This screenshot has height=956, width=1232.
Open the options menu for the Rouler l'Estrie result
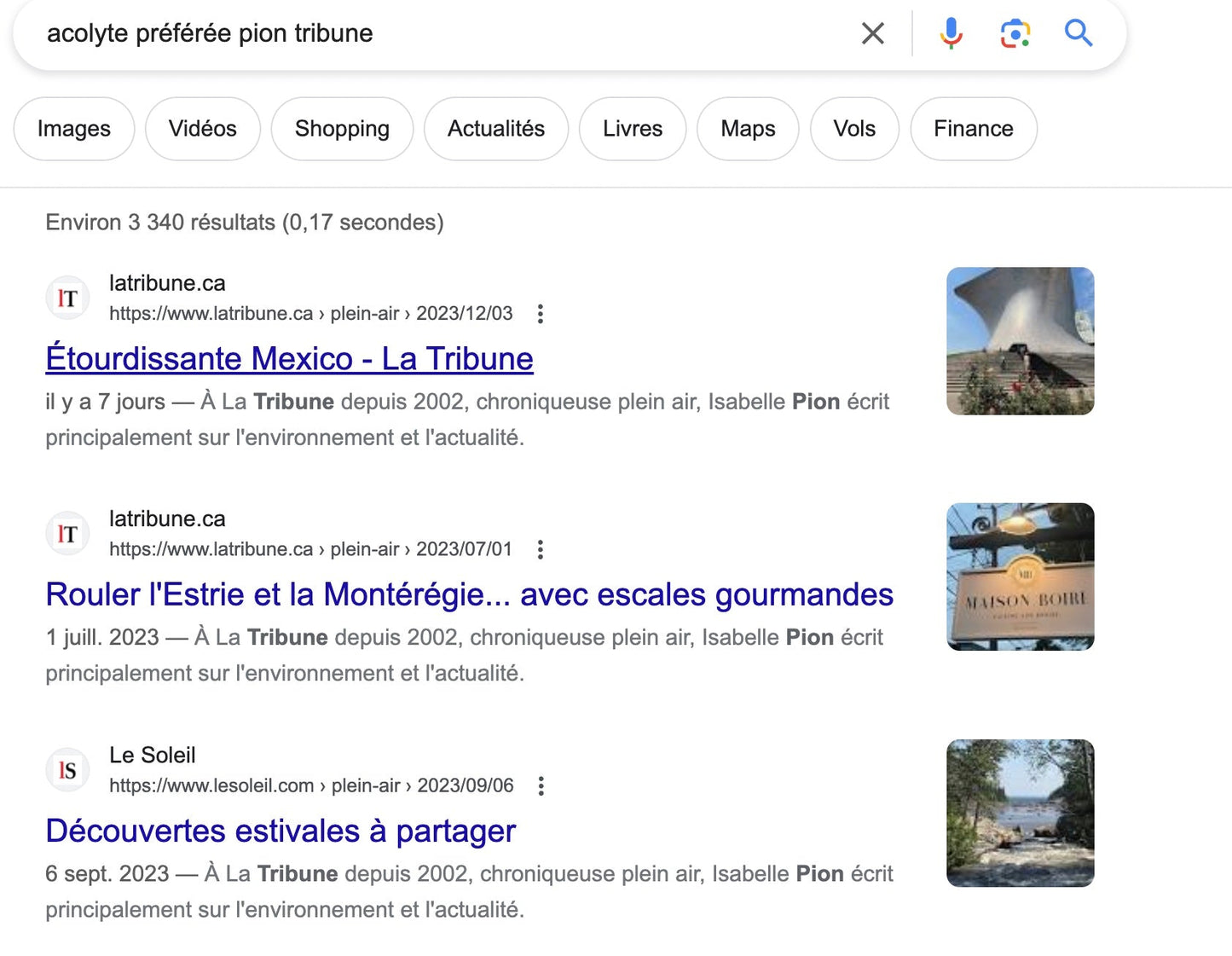pos(541,550)
